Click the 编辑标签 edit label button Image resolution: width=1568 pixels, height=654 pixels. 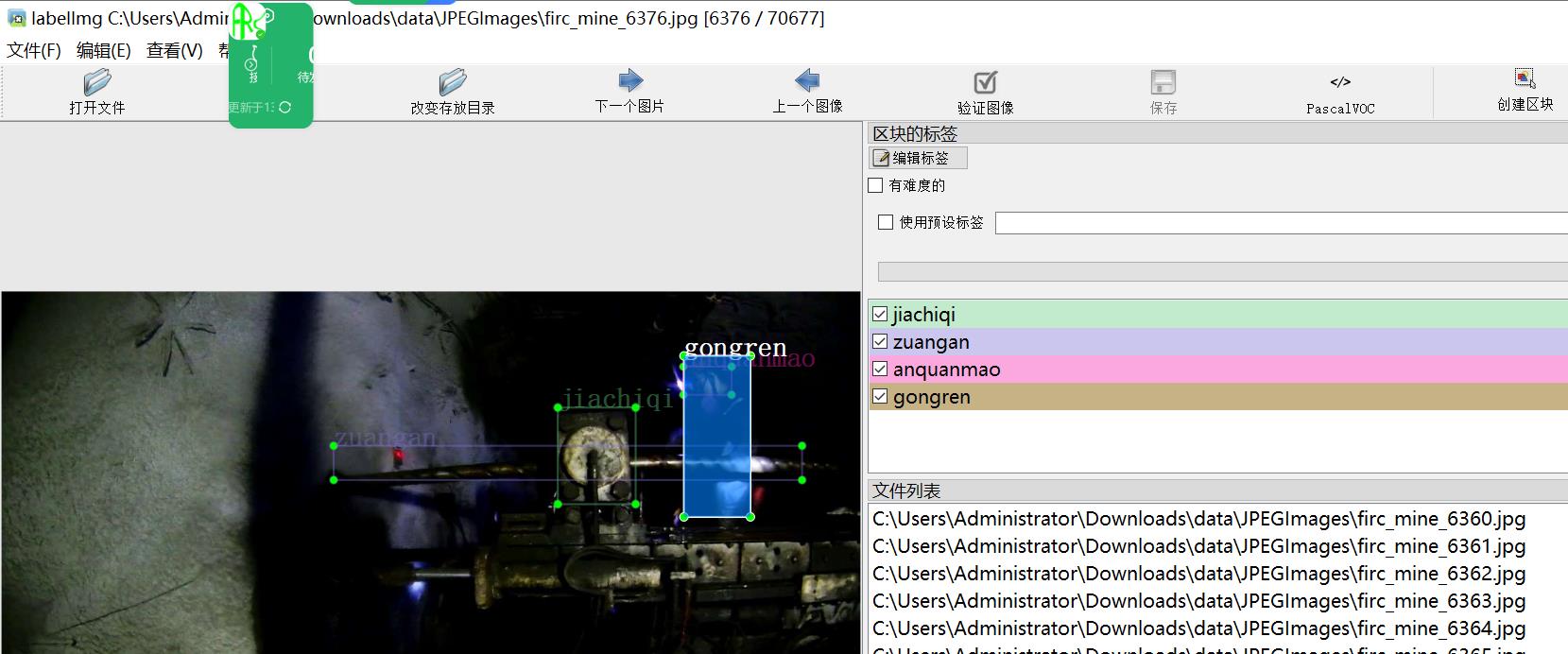[918, 158]
